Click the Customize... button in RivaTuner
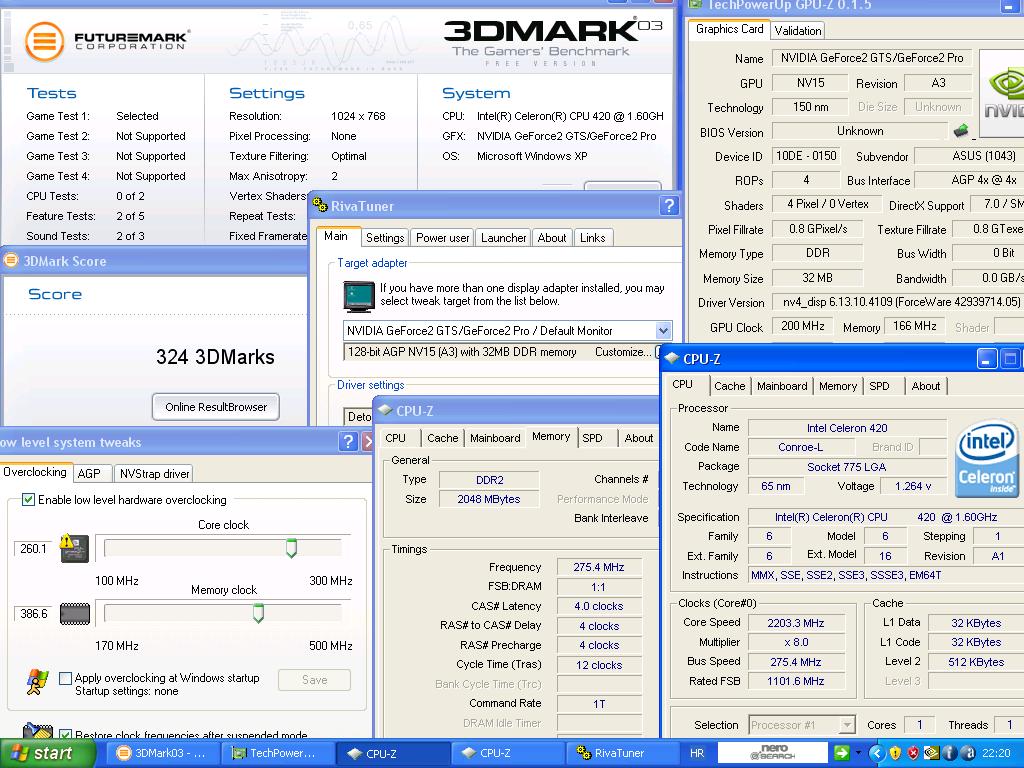The width and height of the screenshot is (1024, 768). pyautogui.click(x=622, y=352)
